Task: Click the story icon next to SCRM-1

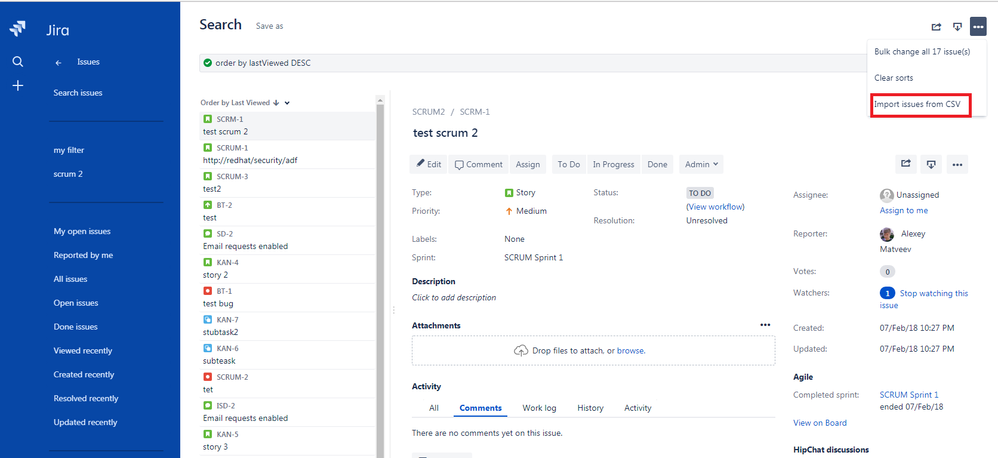Action: [207, 119]
